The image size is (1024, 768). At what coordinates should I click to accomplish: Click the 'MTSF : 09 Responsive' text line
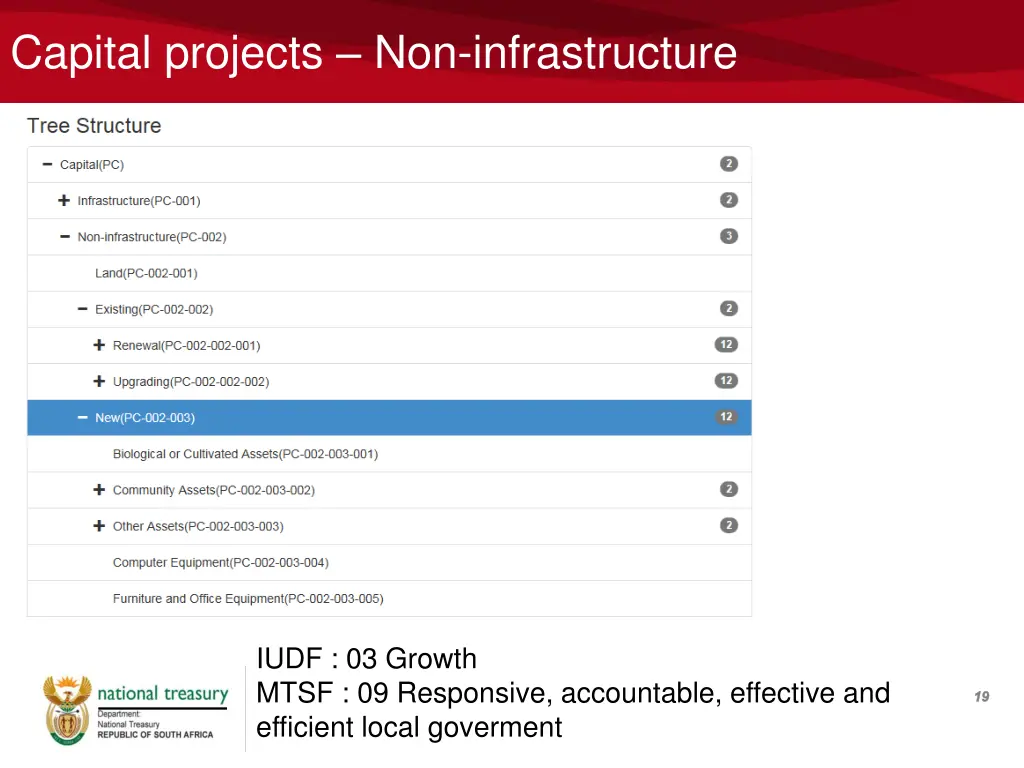coord(573,693)
